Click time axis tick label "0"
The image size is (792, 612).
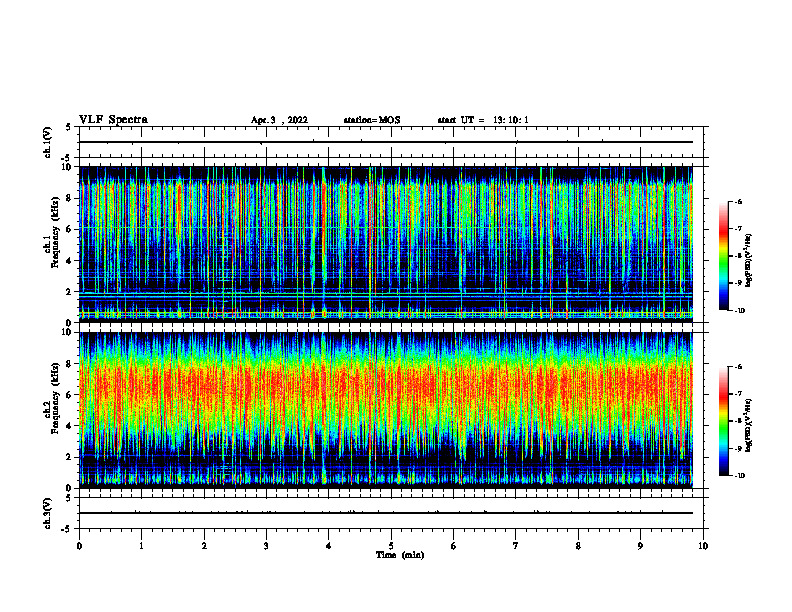(79, 546)
